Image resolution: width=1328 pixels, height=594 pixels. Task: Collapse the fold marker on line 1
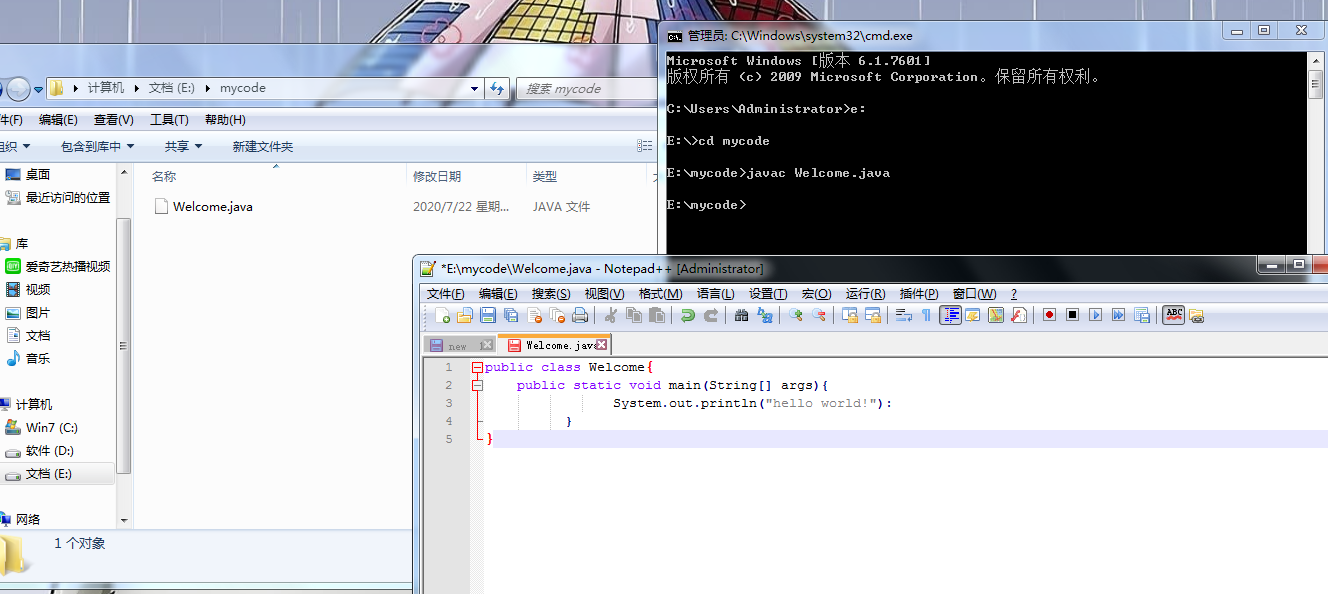477,367
